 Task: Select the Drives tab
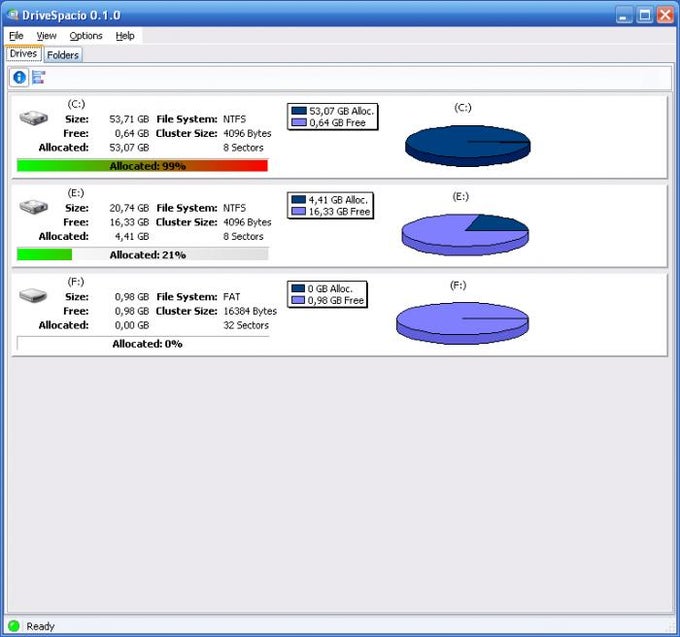[x=23, y=54]
